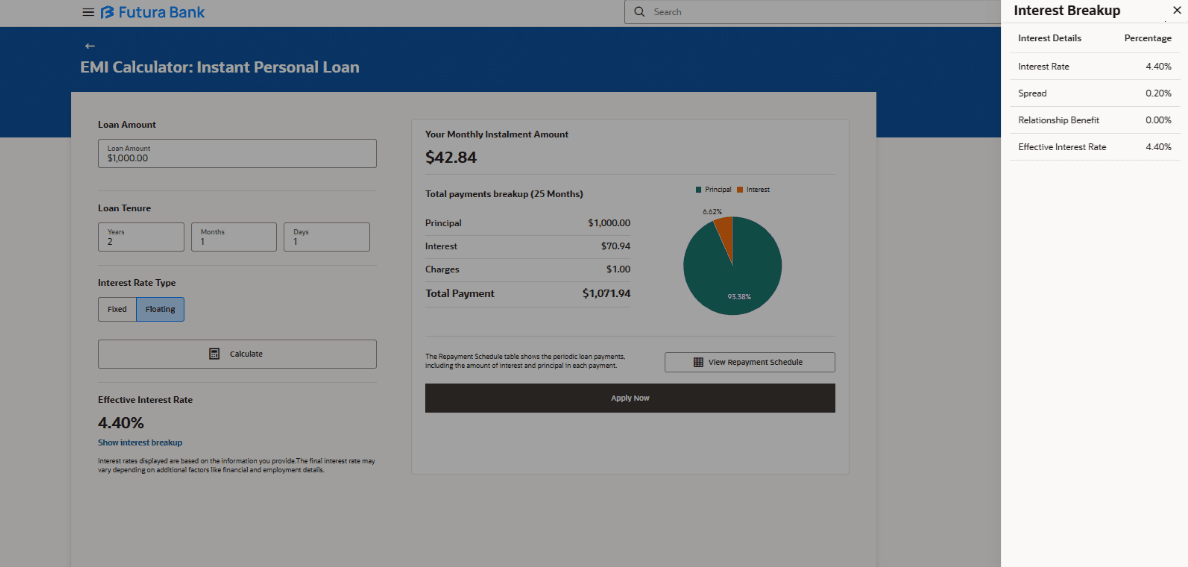The height and width of the screenshot is (567, 1188).
Task: Select Fixed interest rate type
Action: [x=117, y=309]
